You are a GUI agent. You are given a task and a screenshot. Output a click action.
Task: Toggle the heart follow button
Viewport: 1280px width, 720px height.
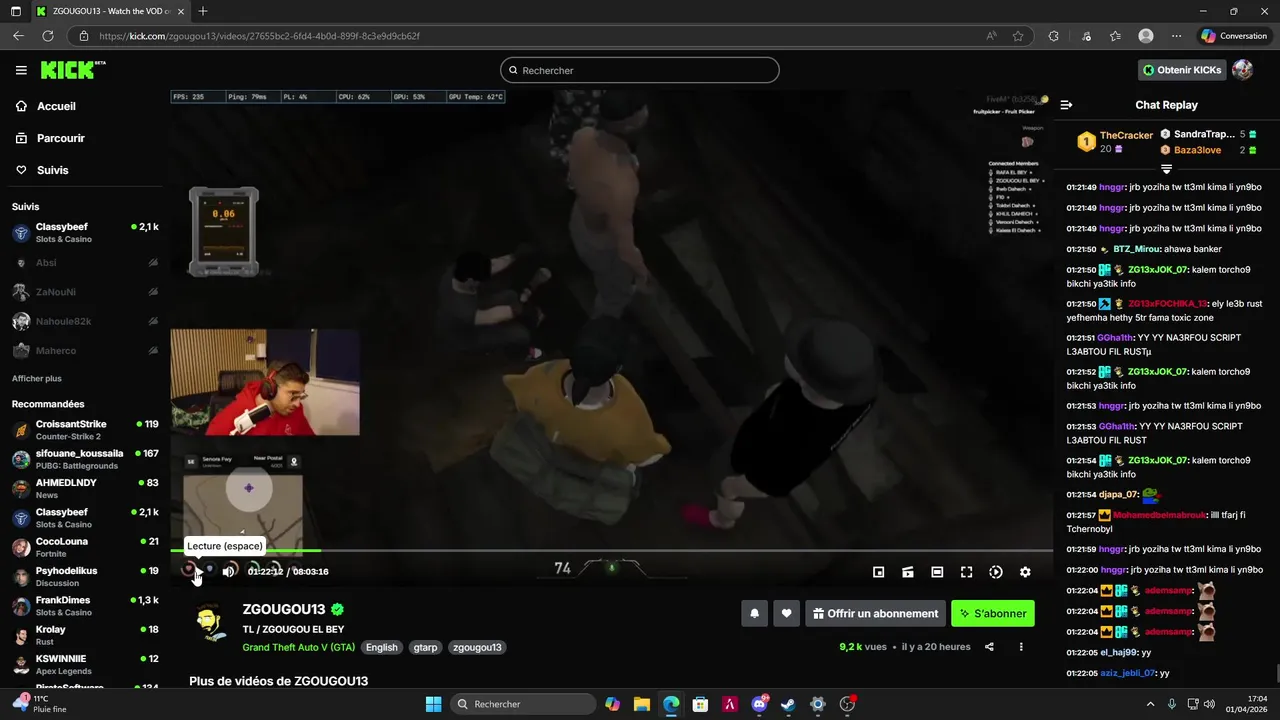pos(787,614)
